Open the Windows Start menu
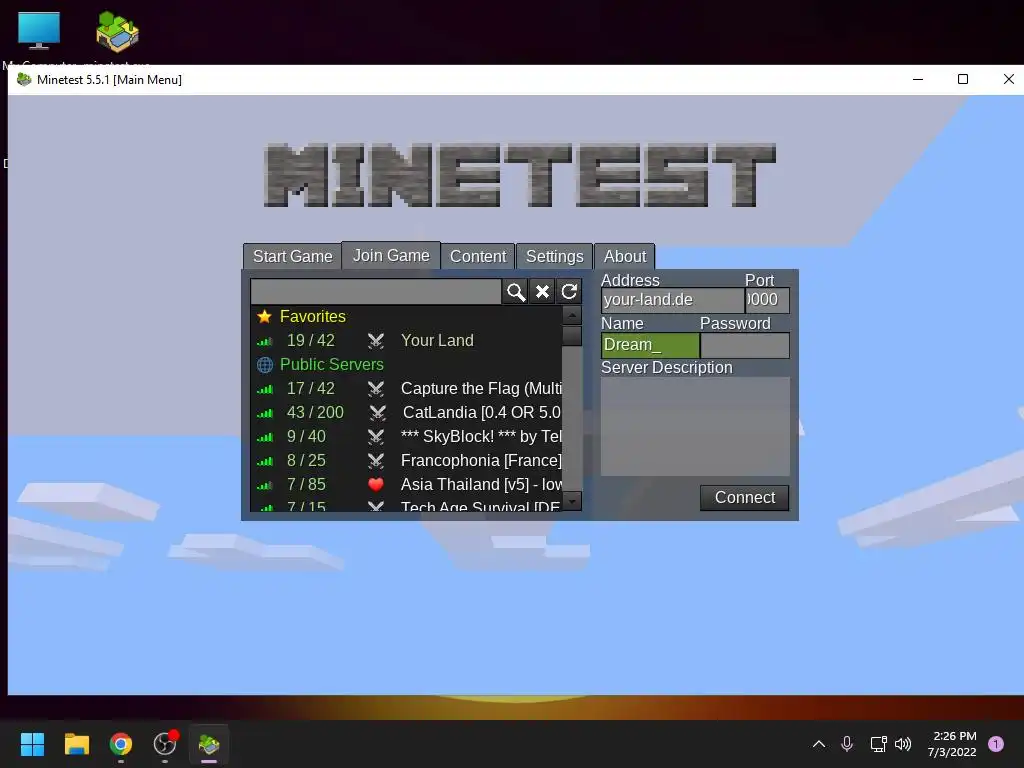Screen dimensions: 1024x768 (32, 744)
